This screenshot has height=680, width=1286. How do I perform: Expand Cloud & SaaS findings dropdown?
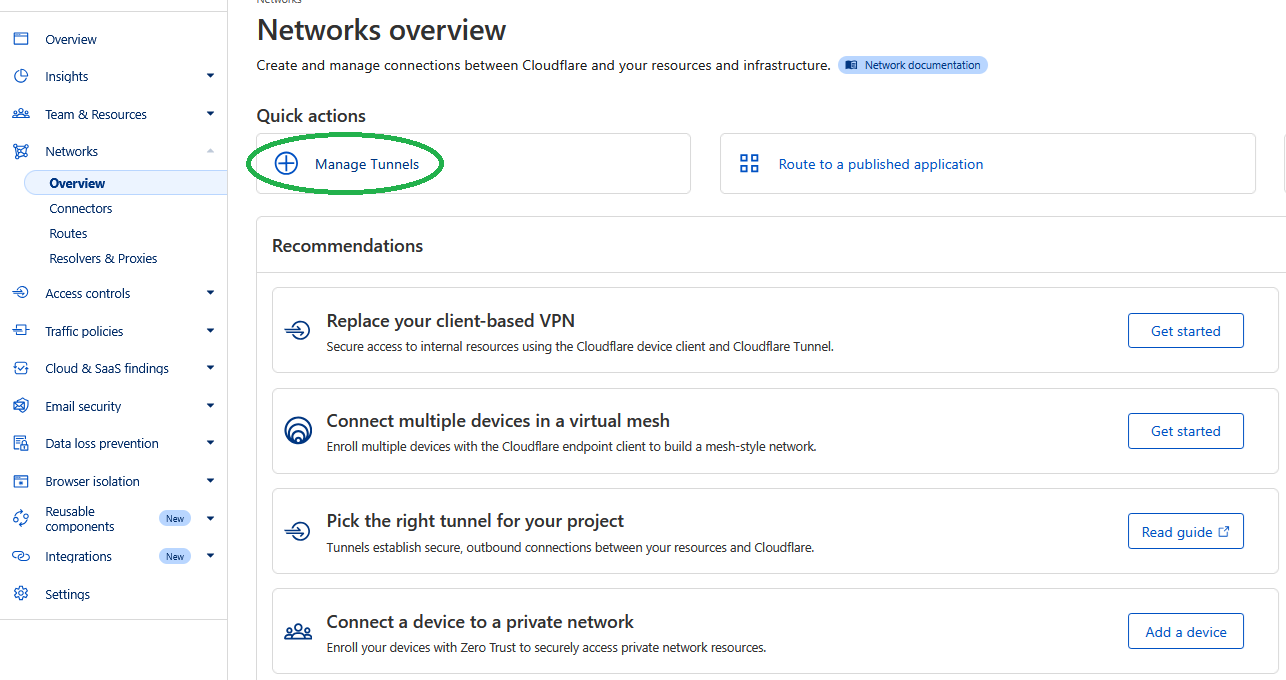(x=210, y=368)
